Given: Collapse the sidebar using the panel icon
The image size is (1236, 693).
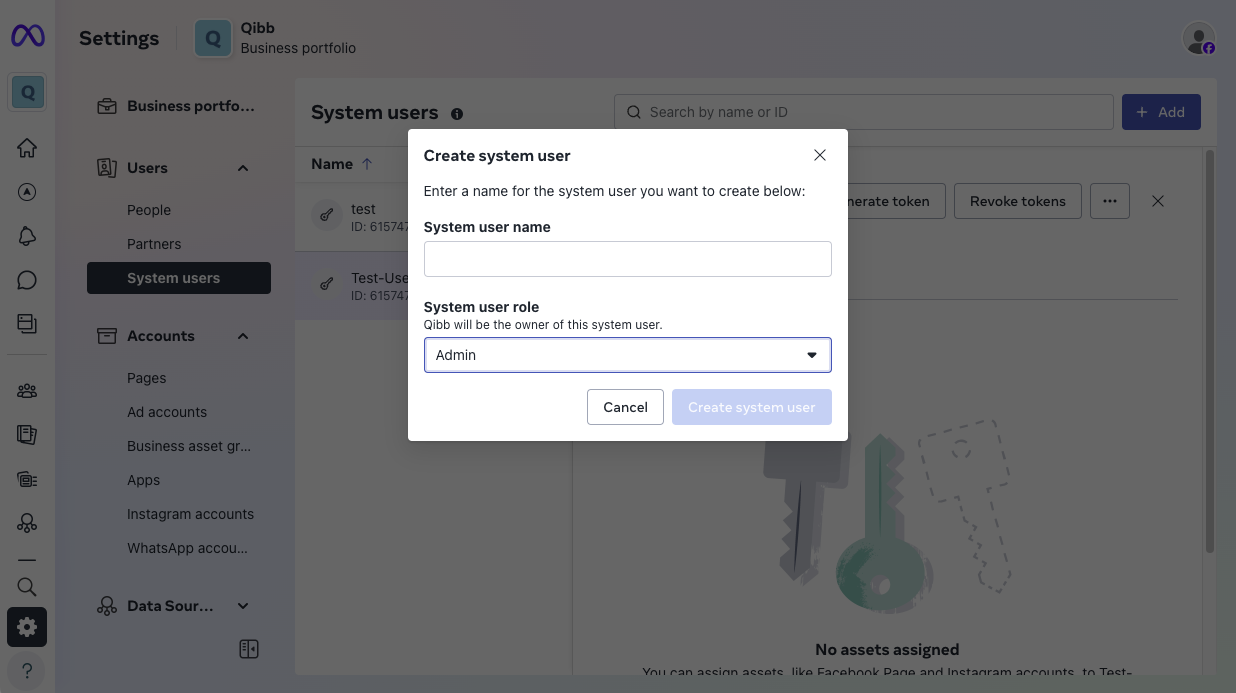Looking at the screenshot, I should click(248, 648).
